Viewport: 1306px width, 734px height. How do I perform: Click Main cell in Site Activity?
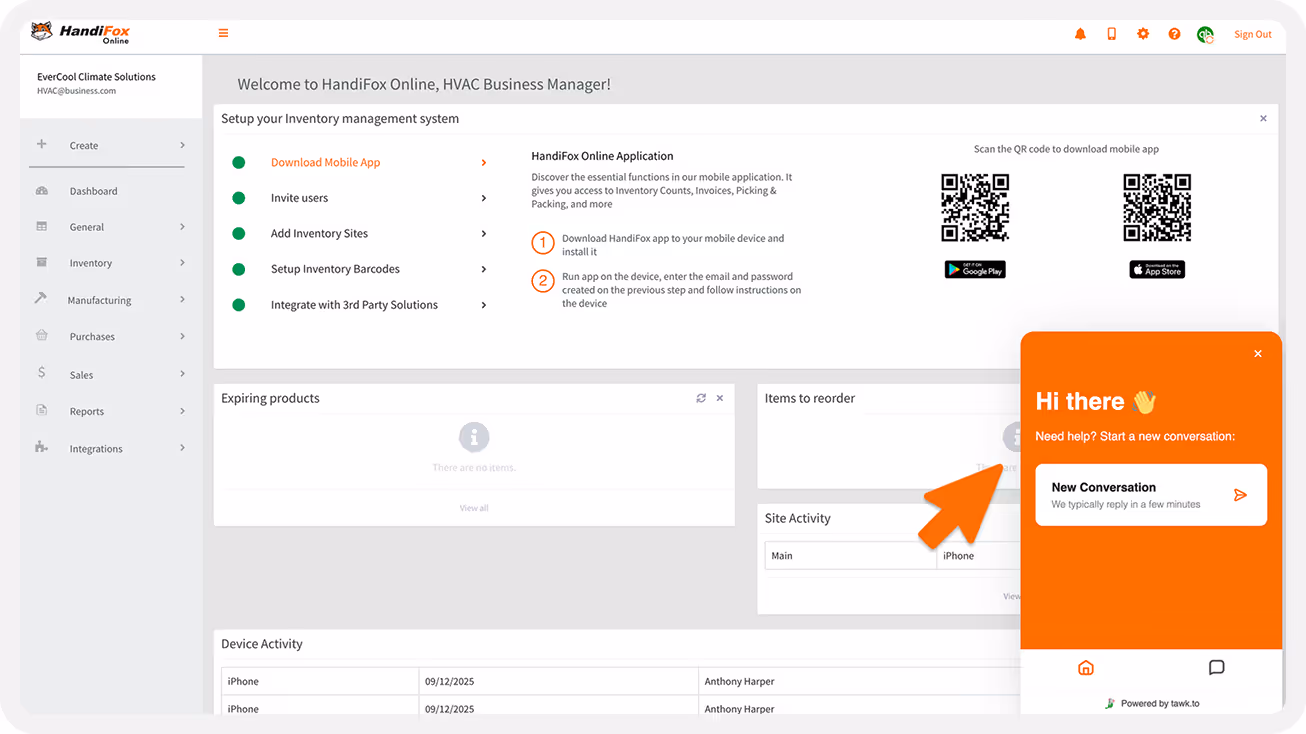click(x=851, y=556)
